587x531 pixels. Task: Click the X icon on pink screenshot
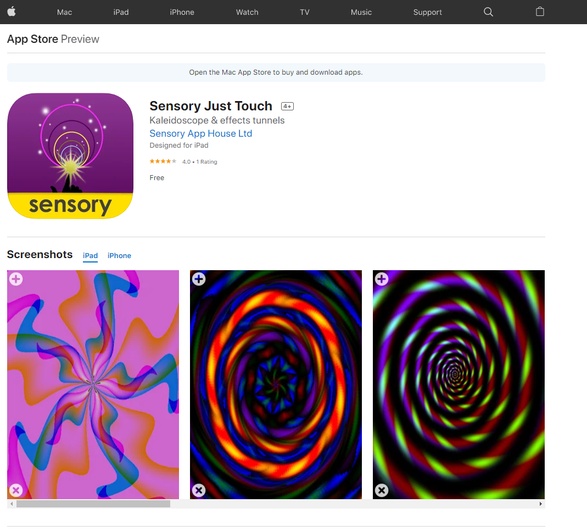tap(16, 490)
